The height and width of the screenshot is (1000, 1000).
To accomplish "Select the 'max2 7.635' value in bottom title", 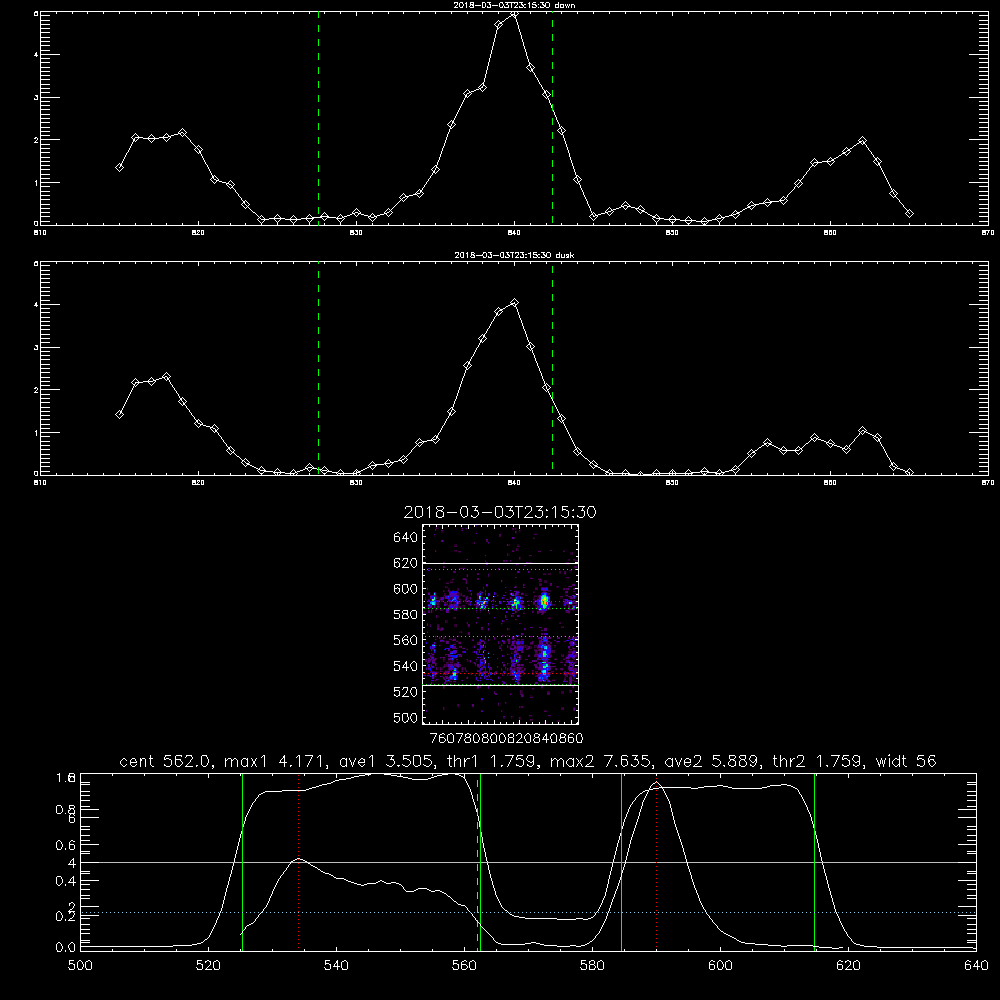I will pyautogui.click(x=602, y=761).
